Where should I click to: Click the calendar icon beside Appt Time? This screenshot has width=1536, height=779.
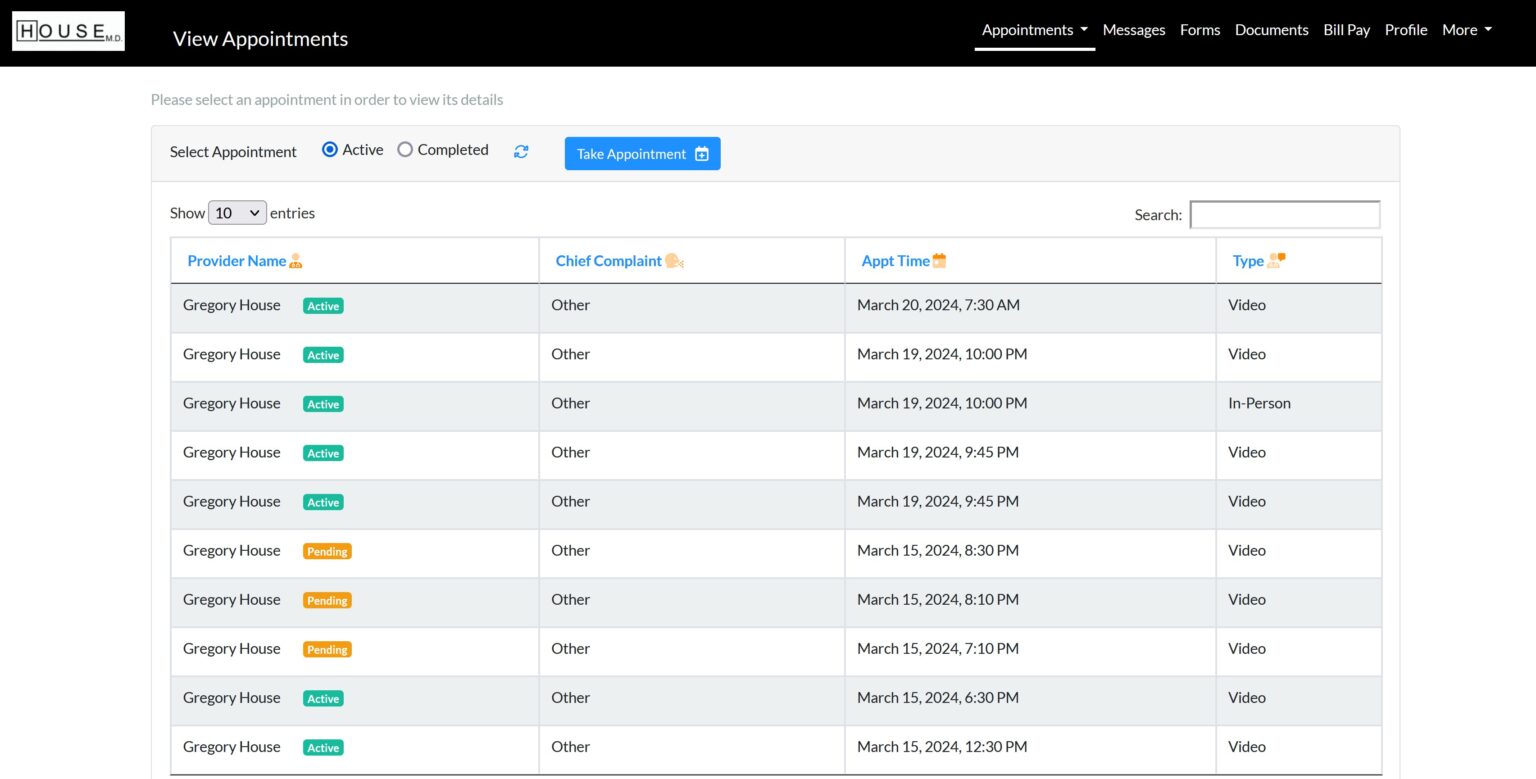[x=938, y=259]
